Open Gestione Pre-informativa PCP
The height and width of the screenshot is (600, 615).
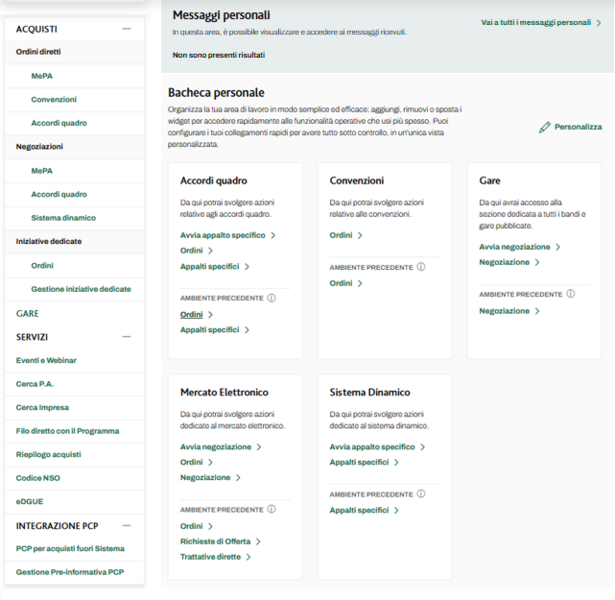pos(70,572)
